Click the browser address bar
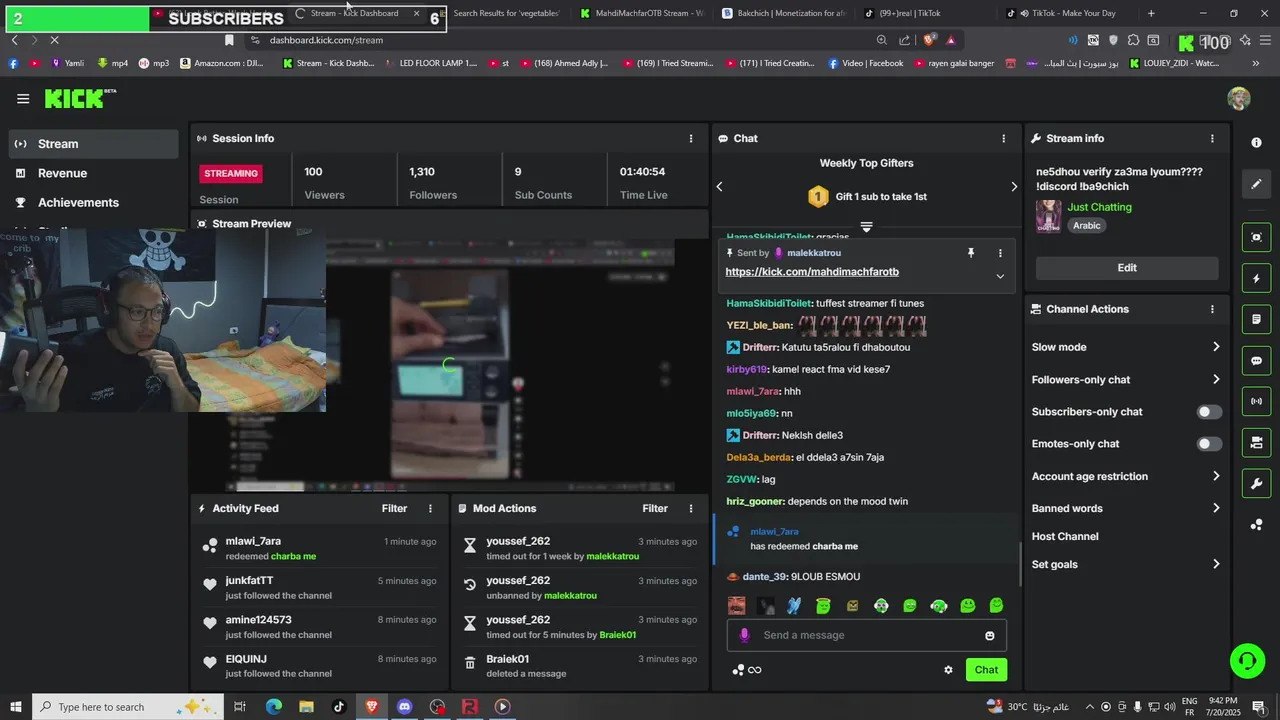 (x=560, y=40)
